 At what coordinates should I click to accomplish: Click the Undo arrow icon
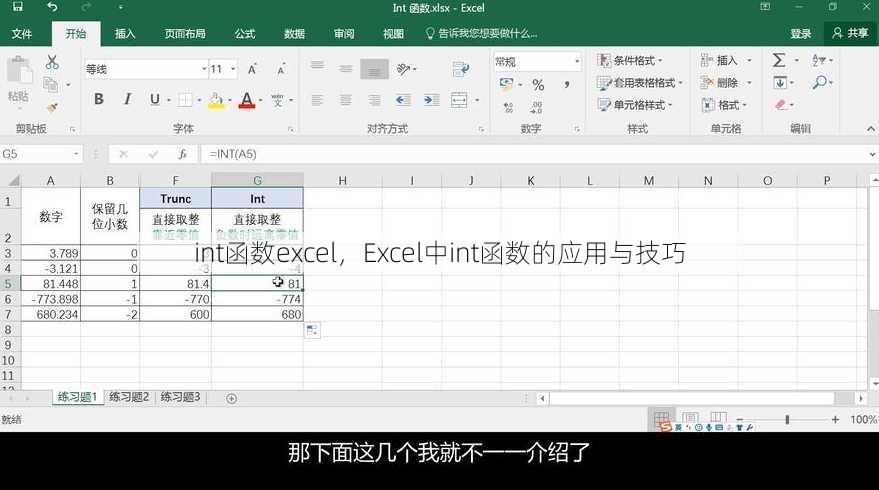[52, 7]
